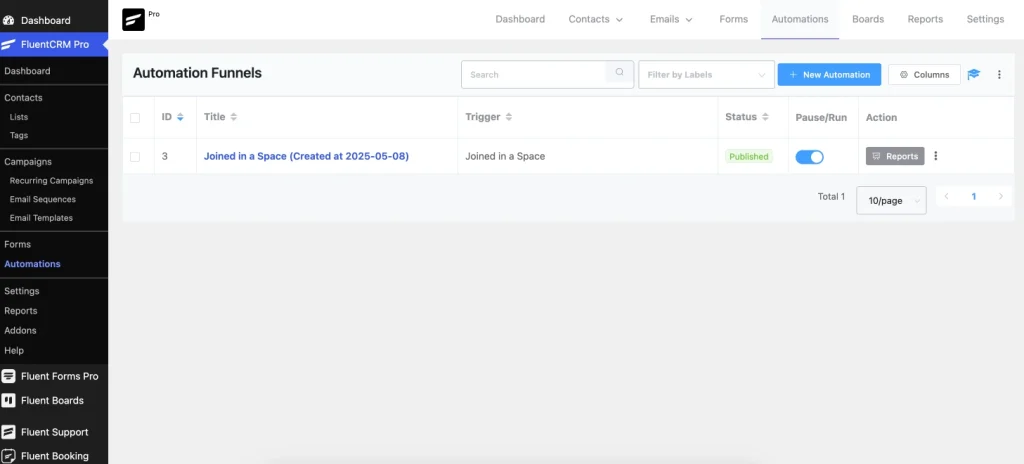Click the FluentCRM Pro sidebar icon
The height and width of the screenshot is (464, 1024).
point(8,44)
